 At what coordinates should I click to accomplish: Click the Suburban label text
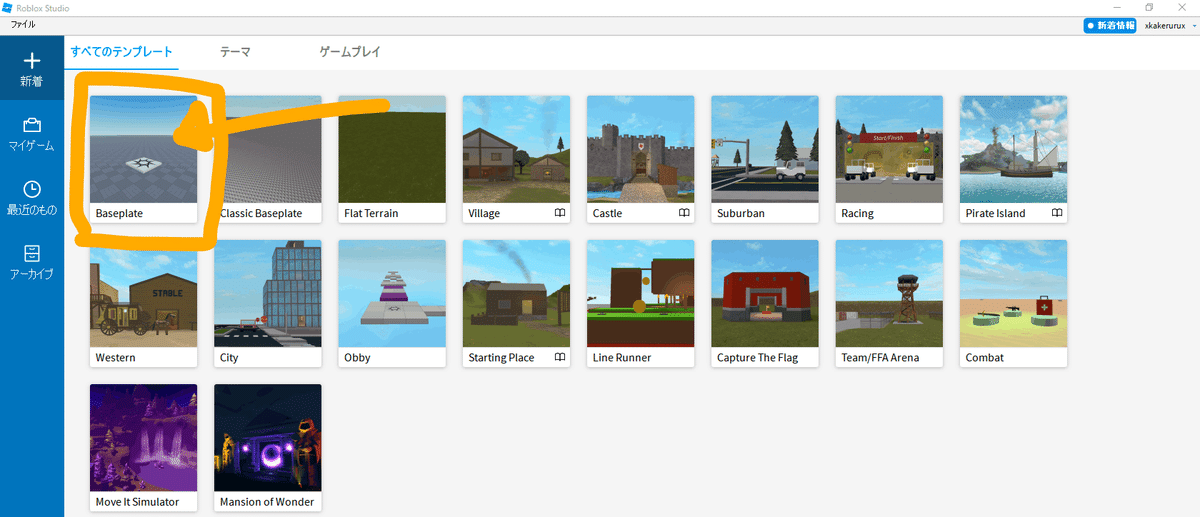pos(741,213)
